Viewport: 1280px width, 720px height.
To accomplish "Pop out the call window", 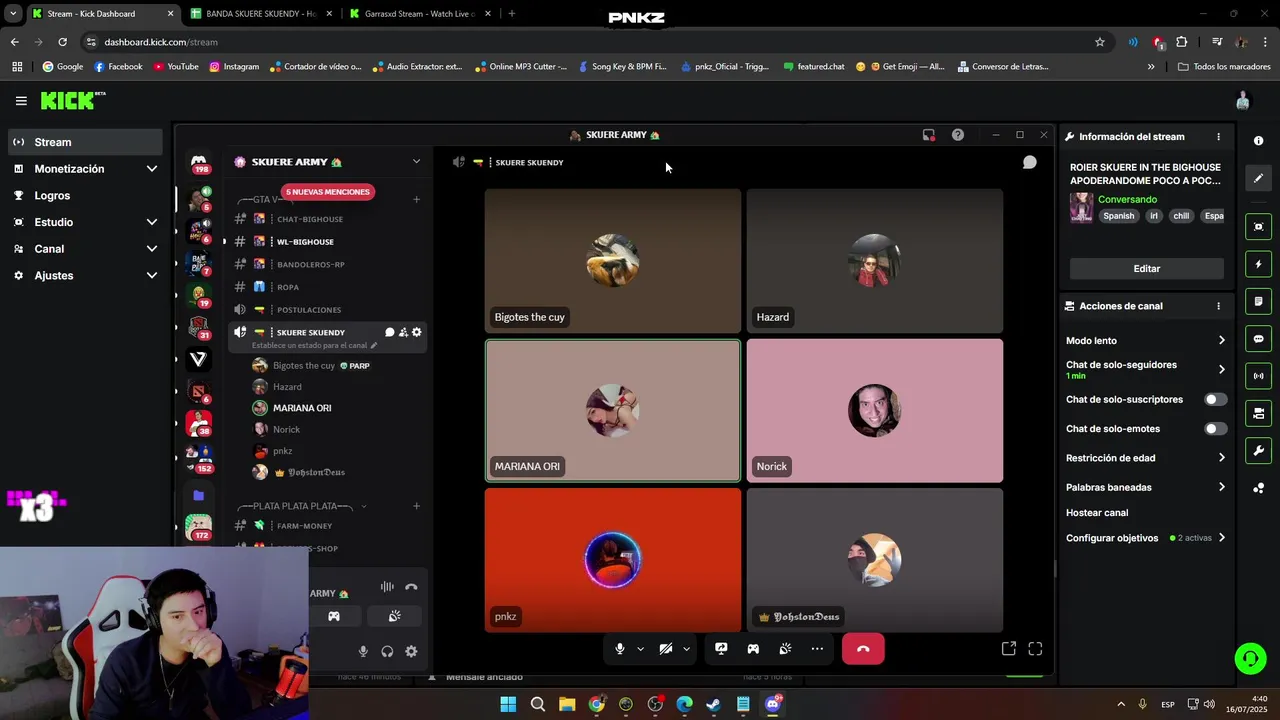I will tap(1009, 649).
